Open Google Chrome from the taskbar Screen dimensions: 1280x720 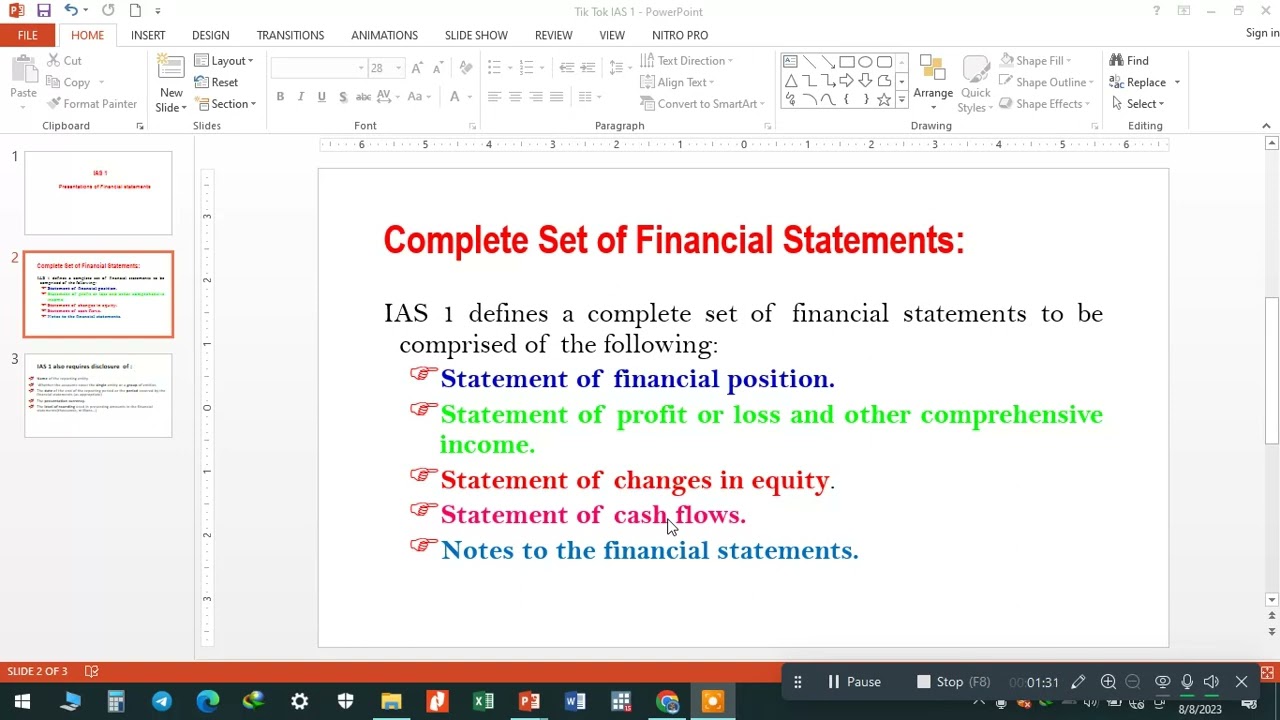(667, 702)
